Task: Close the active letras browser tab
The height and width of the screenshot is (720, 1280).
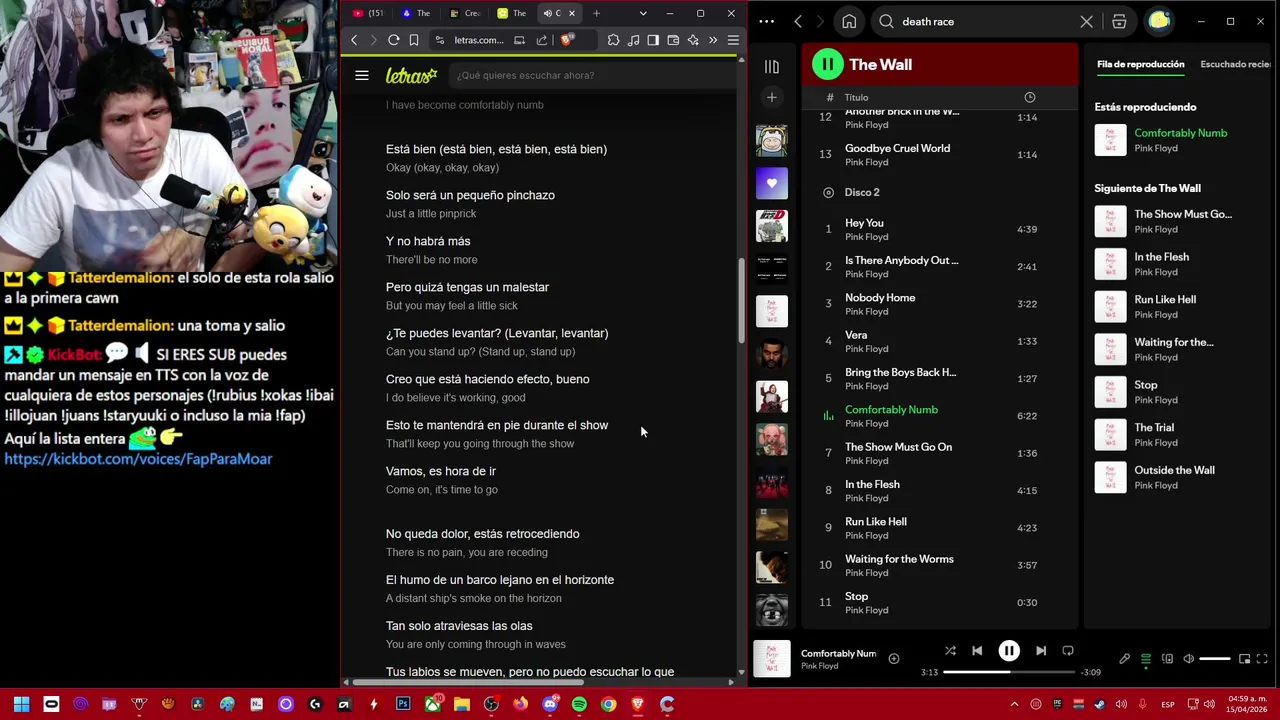Action: (x=571, y=13)
